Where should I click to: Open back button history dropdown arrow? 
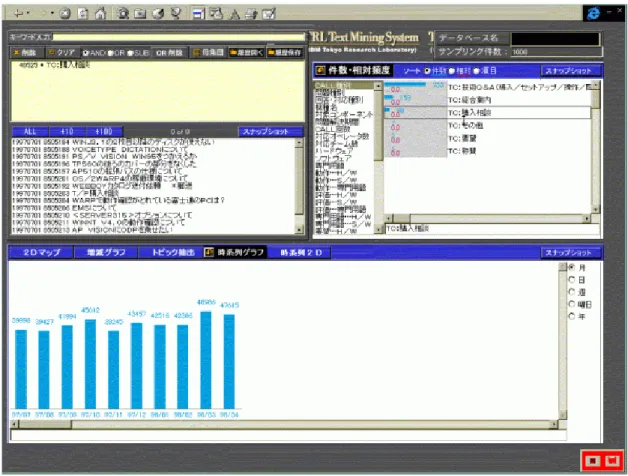[x=28, y=14]
